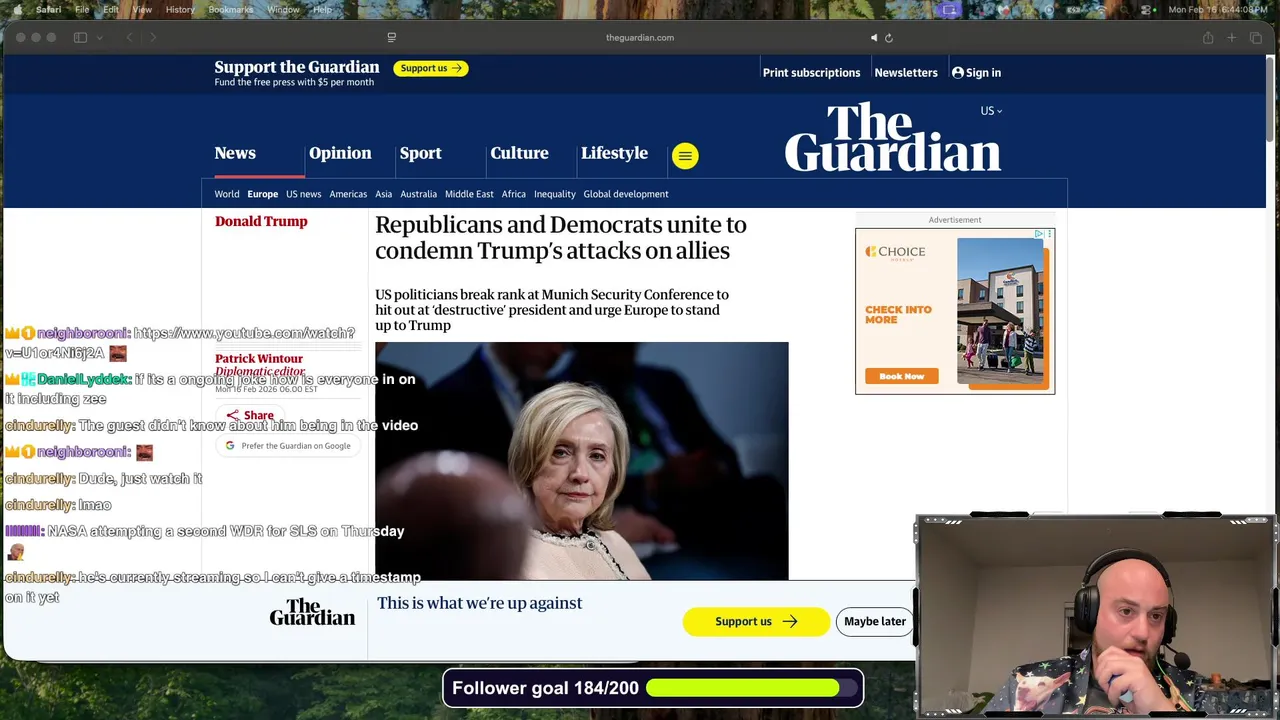Click the webcam overlay video

pyautogui.click(x=1095, y=616)
